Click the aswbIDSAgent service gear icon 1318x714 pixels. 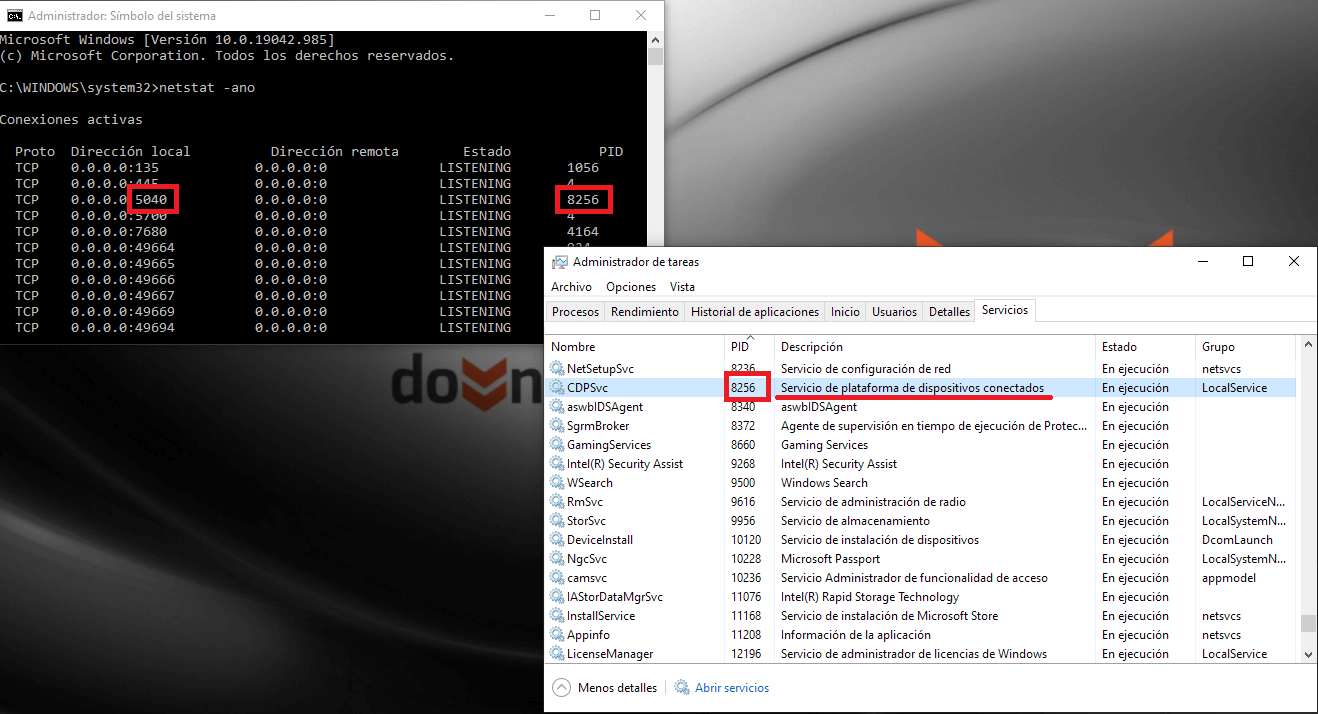558,407
